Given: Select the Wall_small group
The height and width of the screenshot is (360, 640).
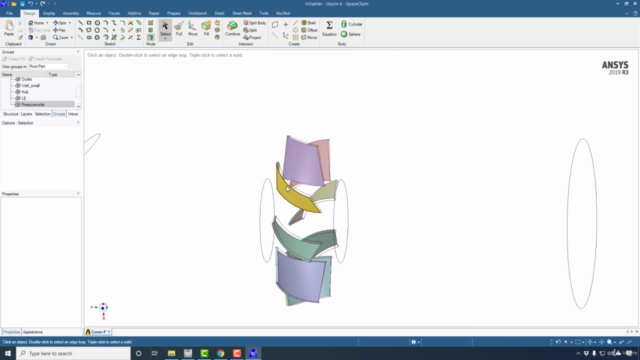Looking at the screenshot, I should pyautogui.click(x=31, y=86).
